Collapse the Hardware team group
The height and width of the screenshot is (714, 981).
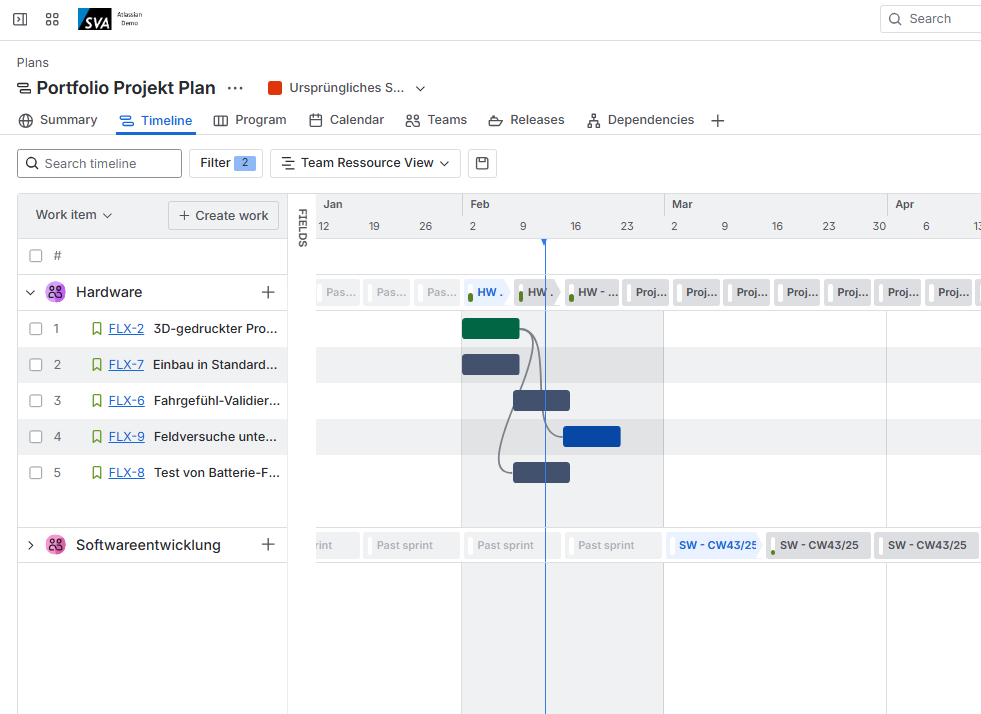(30, 293)
